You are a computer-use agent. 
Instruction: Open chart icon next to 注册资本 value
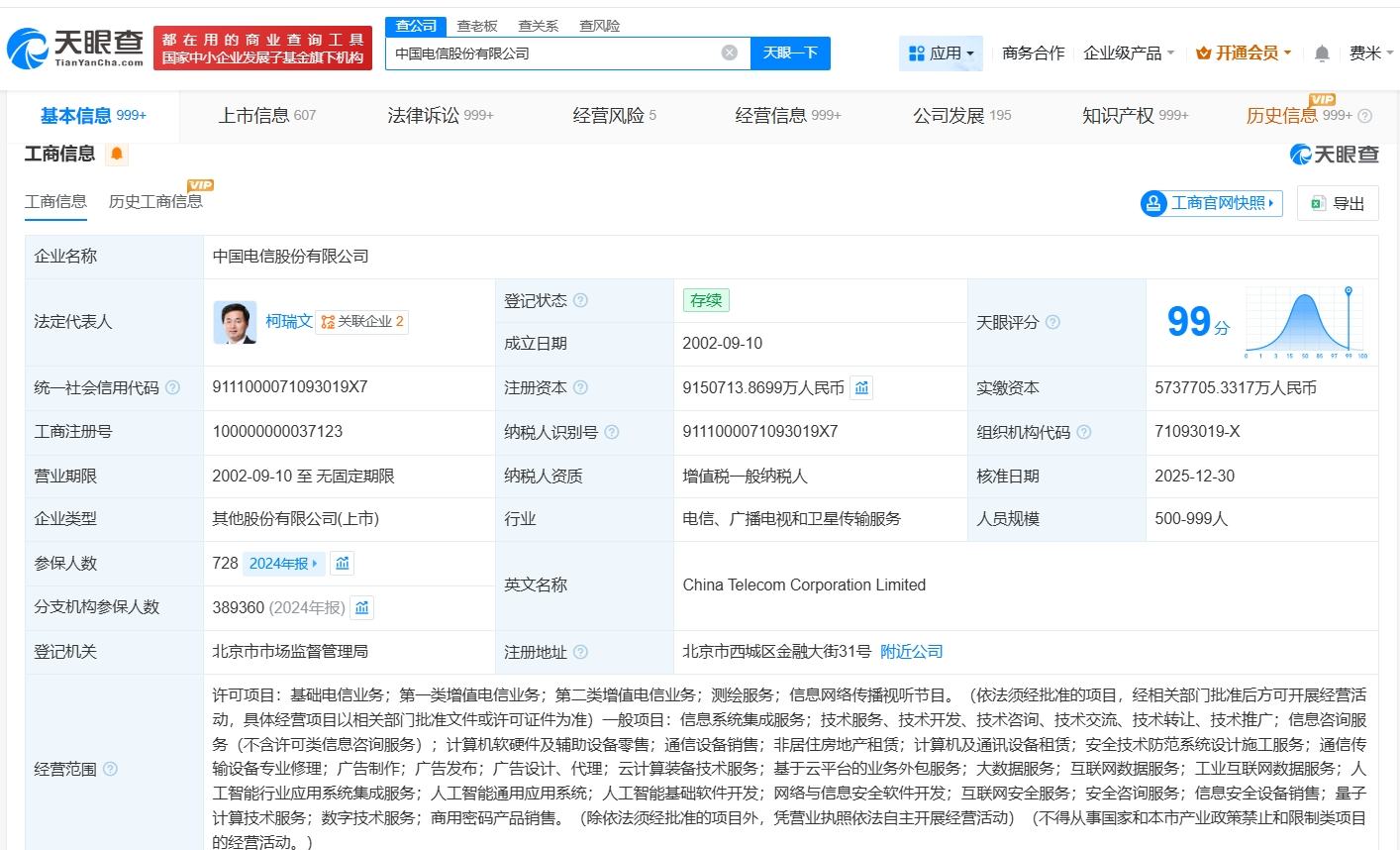(862, 388)
